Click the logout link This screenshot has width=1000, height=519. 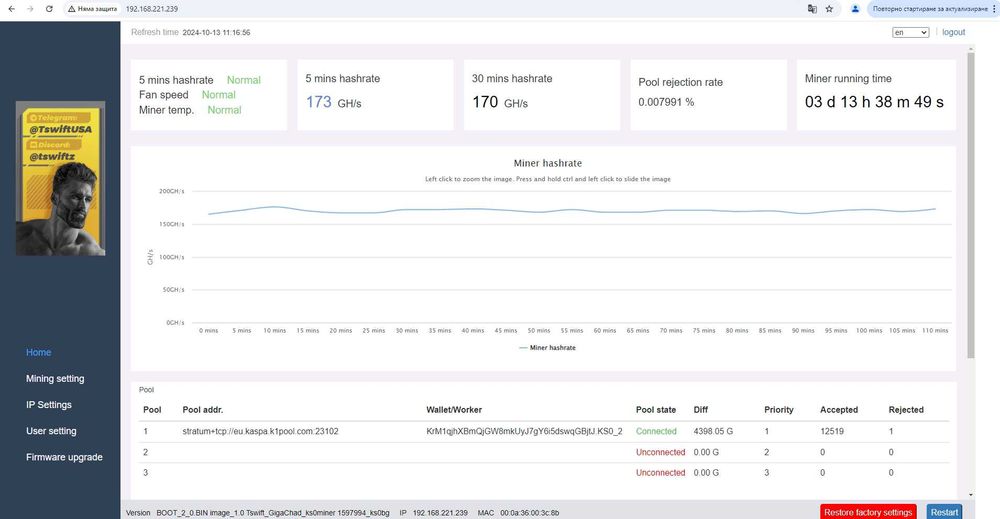[x=953, y=33]
